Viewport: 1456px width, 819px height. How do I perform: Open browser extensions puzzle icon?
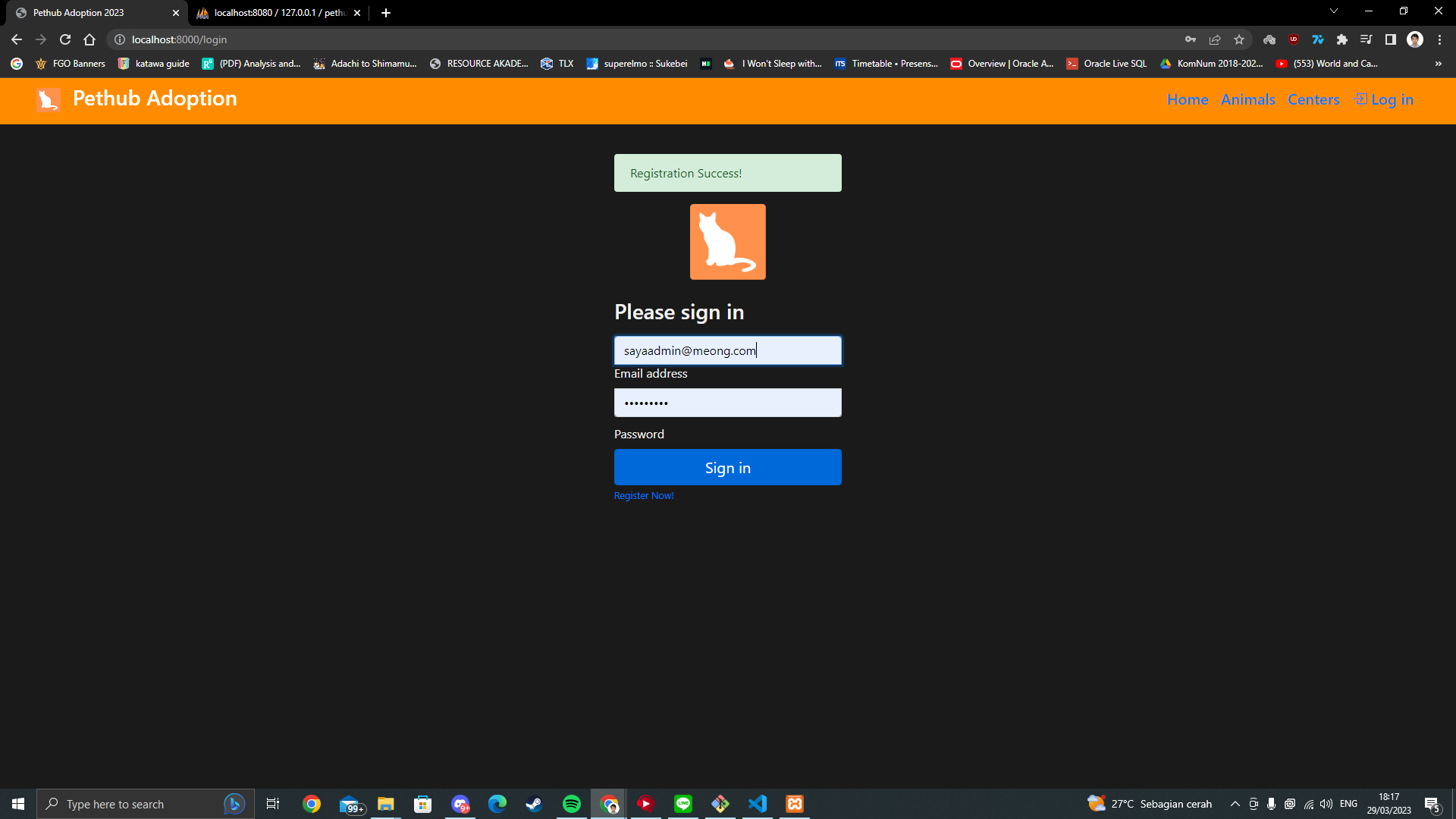1342,39
